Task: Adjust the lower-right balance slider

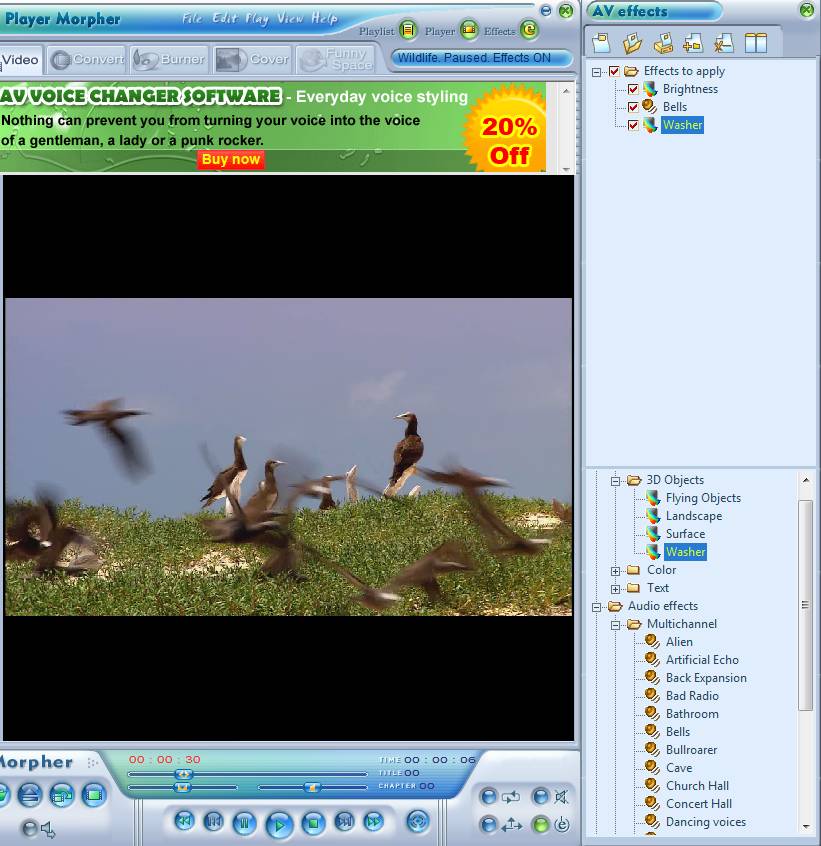Action: [x=312, y=787]
